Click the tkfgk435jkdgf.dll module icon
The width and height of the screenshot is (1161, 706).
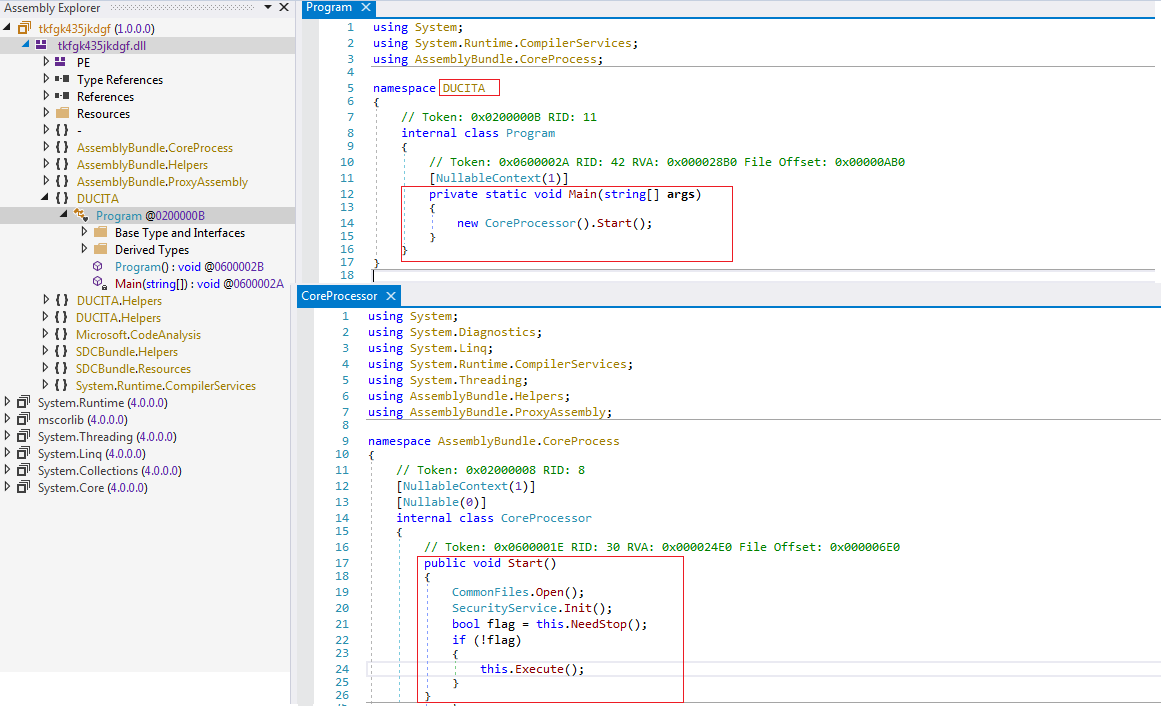point(41,45)
